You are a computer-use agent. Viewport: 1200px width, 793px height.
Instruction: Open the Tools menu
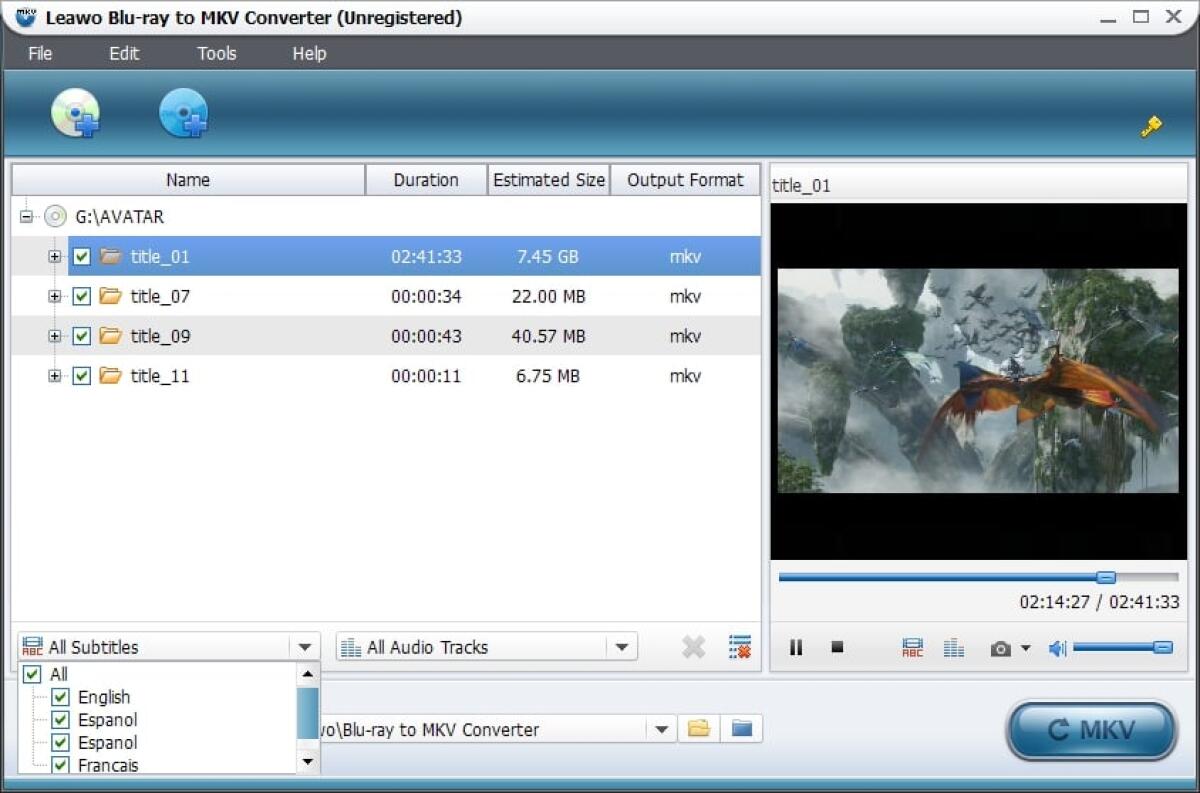click(216, 54)
